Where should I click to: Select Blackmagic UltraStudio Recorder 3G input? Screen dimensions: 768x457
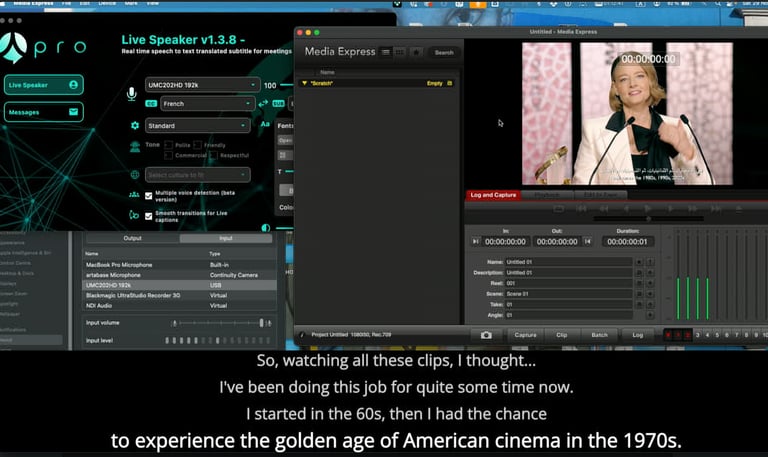click(179, 295)
